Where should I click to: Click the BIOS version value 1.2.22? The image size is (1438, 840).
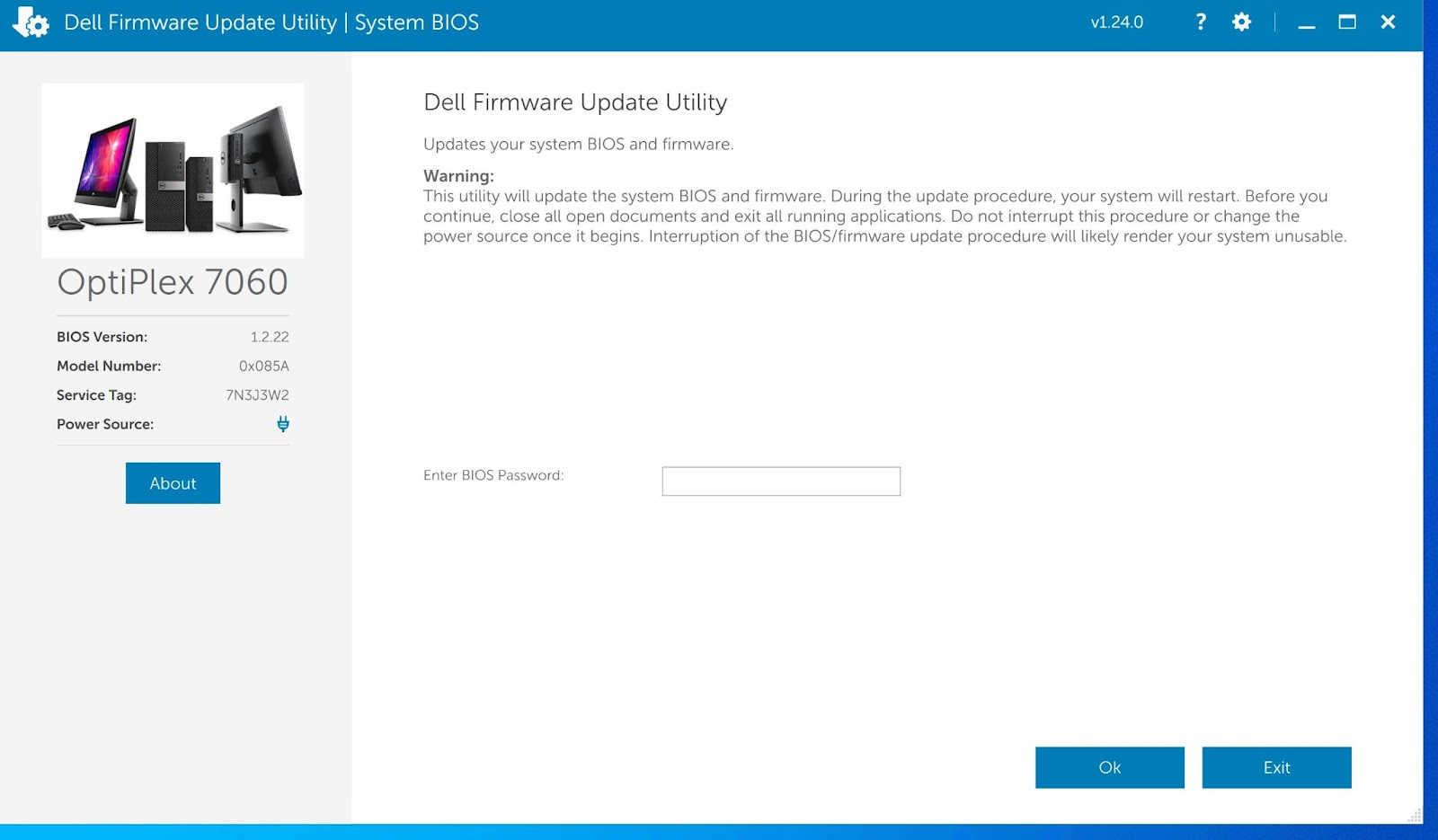[270, 337]
